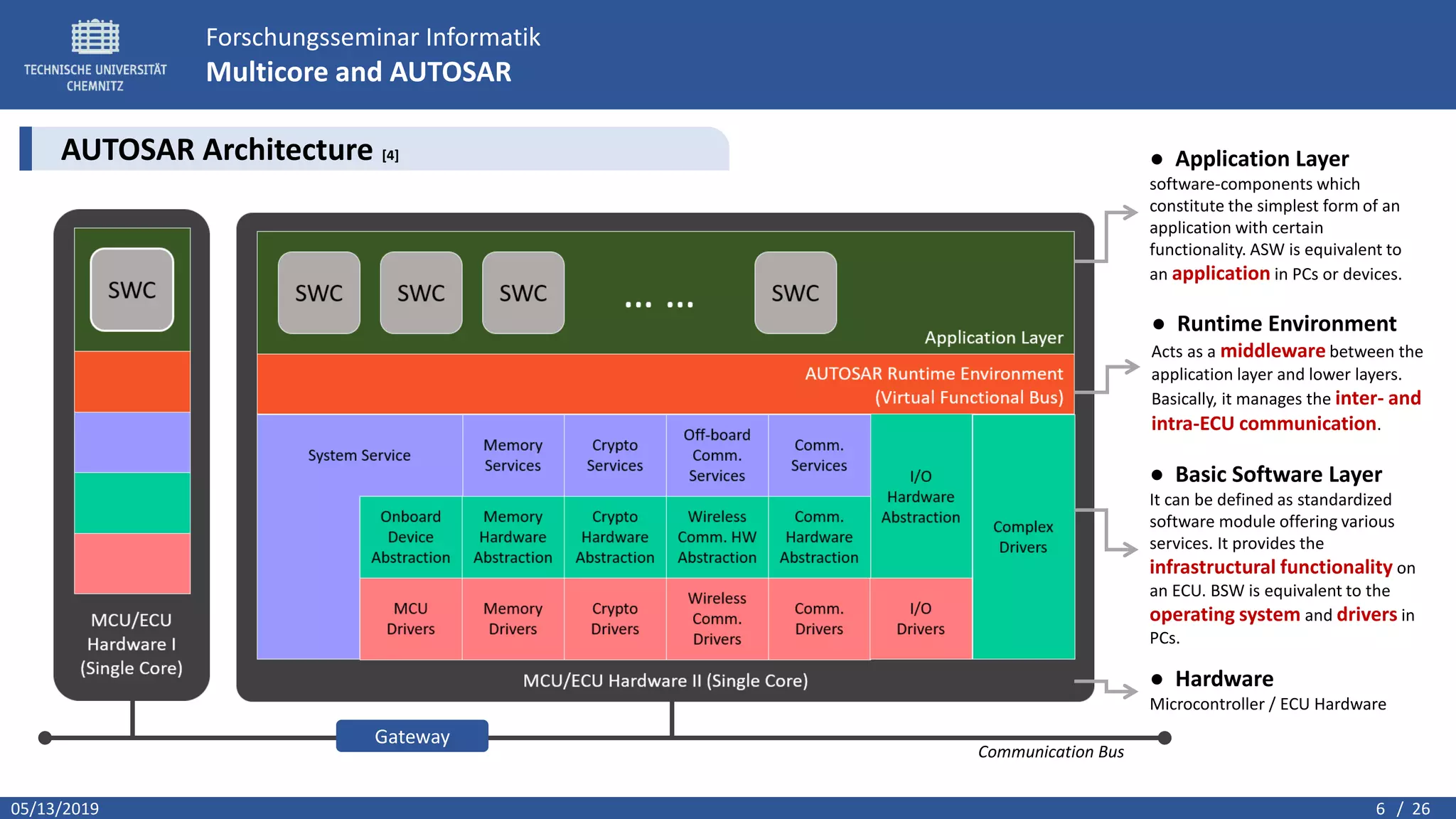Click the Complex Drivers block
The image size is (1456, 819).
coord(1022,537)
